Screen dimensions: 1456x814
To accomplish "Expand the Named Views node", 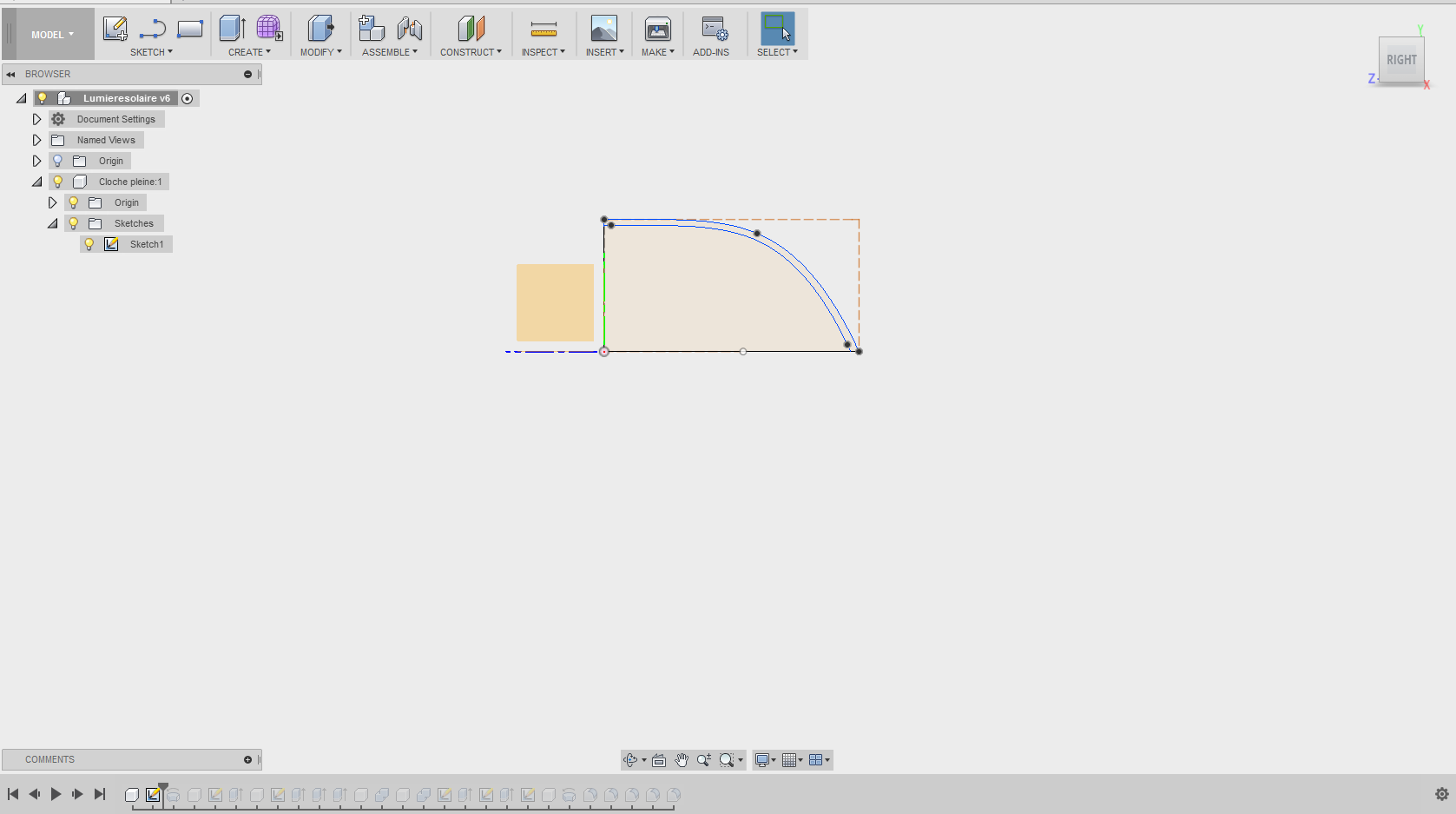I will pyautogui.click(x=36, y=140).
